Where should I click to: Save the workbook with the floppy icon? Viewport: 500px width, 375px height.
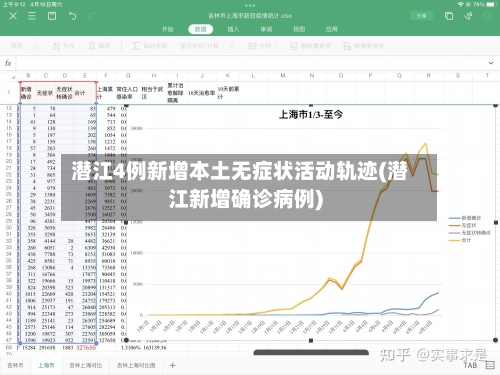click(52, 16)
